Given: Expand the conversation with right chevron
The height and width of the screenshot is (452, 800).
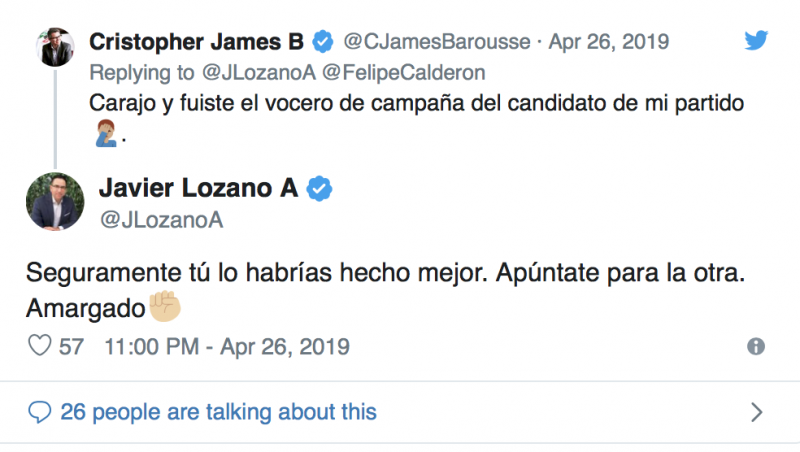Looking at the screenshot, I should tap(756, 411).
